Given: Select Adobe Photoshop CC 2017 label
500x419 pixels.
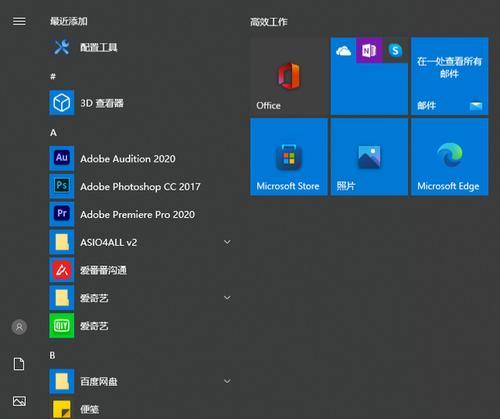Looking at the screenshot, I should 140,187.
